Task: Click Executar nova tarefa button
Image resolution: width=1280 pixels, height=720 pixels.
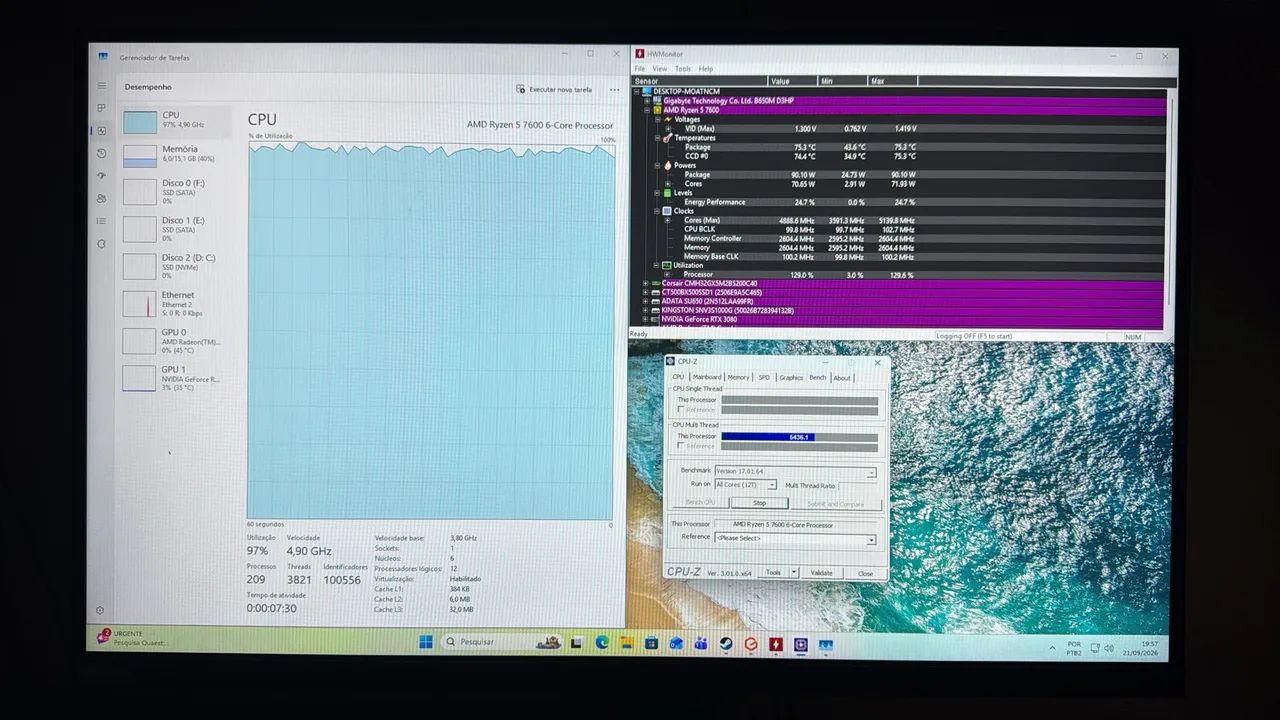Action: (554, 89)
